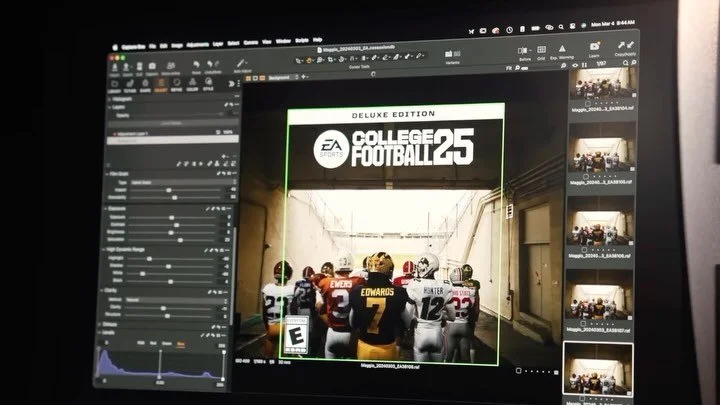This screenshot has height=405, width=720.
Task: Click the Saturation slider handle
Action: tap(180, 240)
